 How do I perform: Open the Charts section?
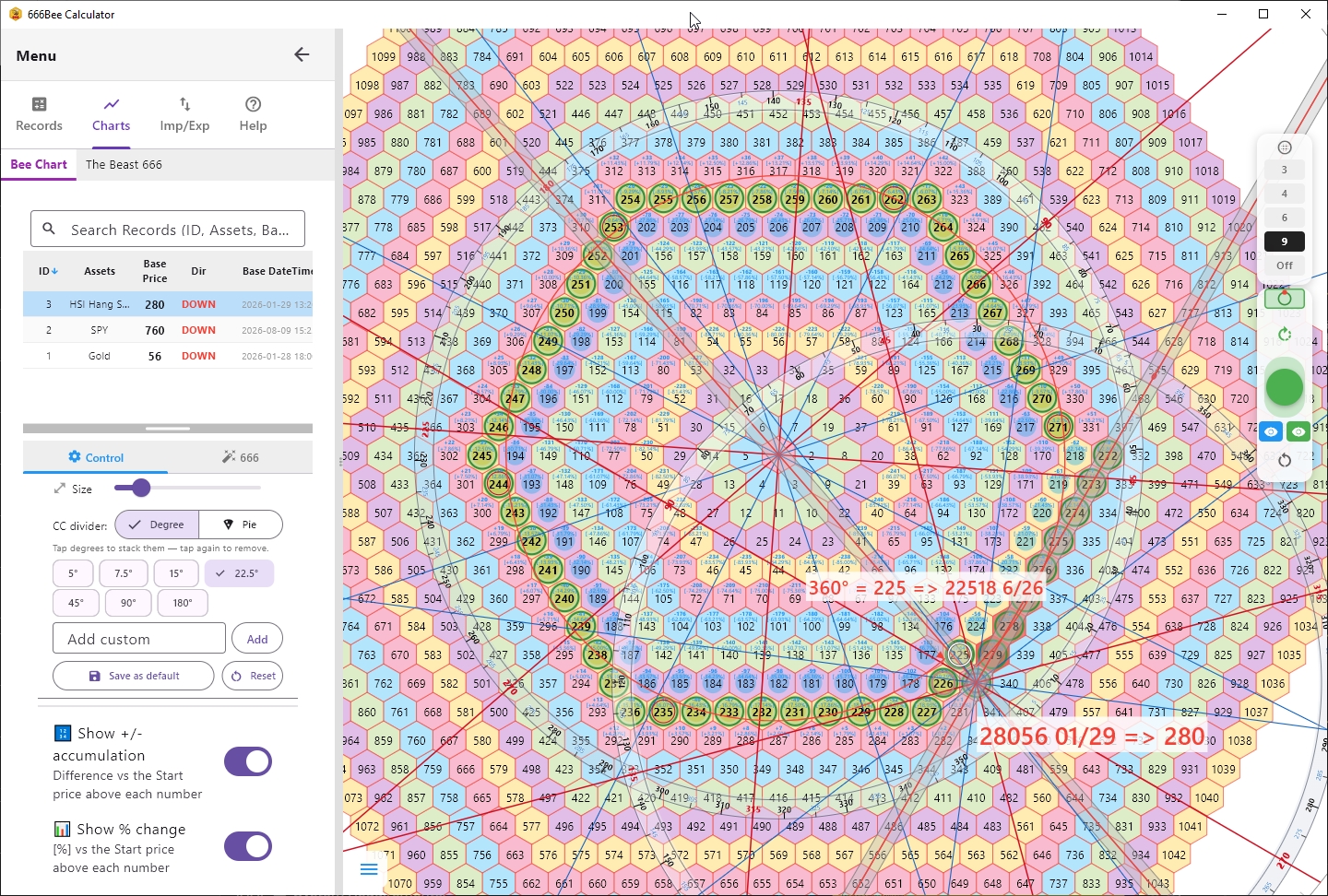[111, 114]
